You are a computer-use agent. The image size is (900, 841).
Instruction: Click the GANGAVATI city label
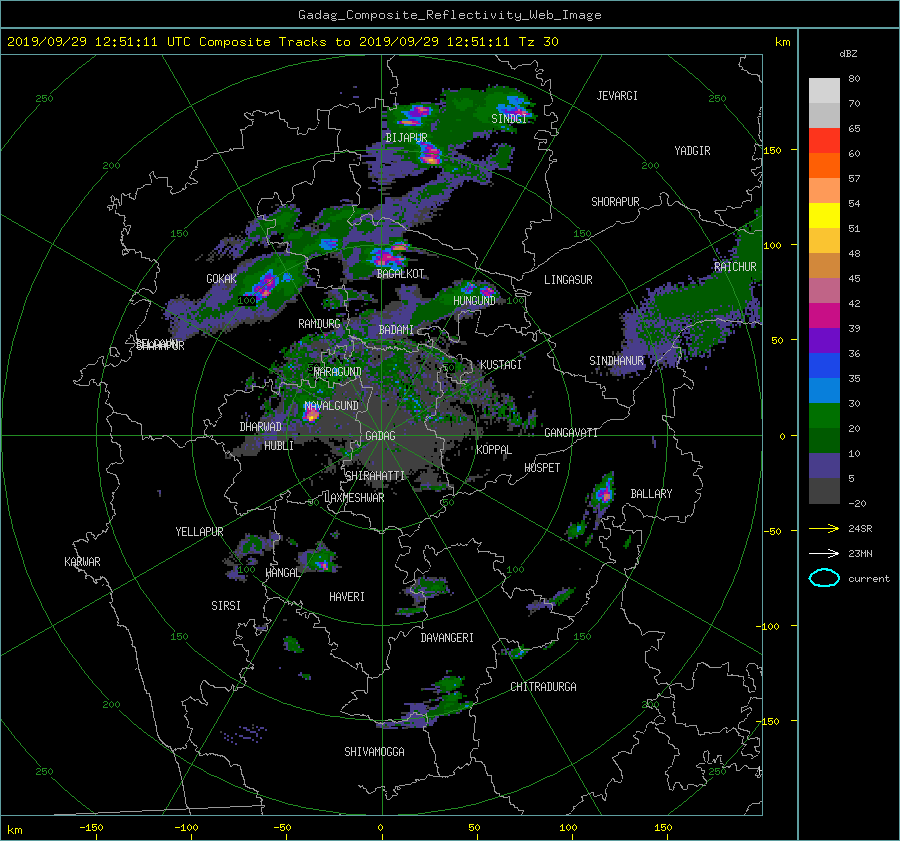571,433
